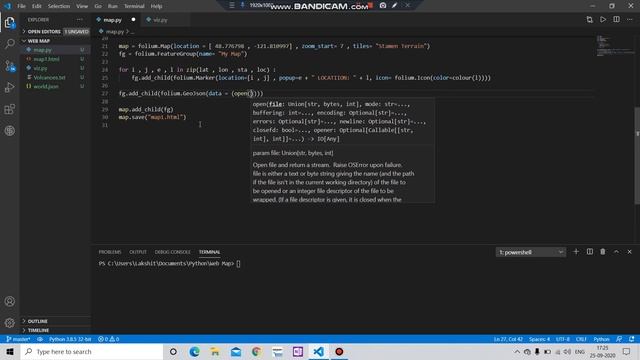Image resolution: width=640 pixels, height=360 pixels.
Task: Open the View menu
Action: tap(82, 6)
